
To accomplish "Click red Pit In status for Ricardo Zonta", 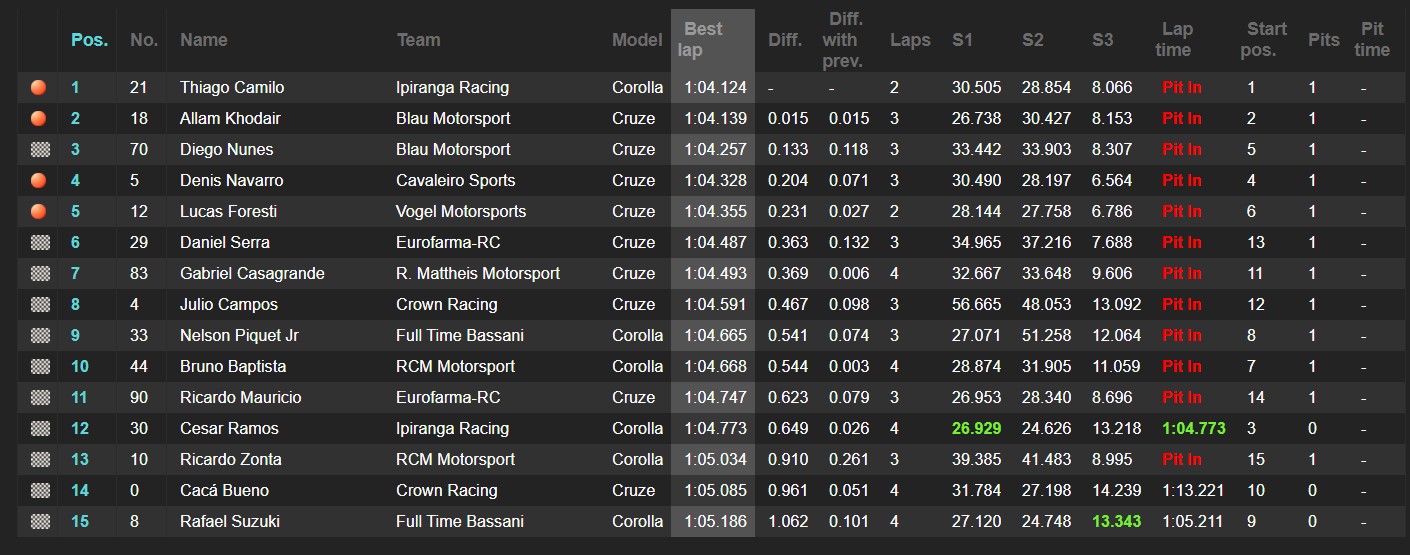I will pyautogui.click(x=1182, y=460).
